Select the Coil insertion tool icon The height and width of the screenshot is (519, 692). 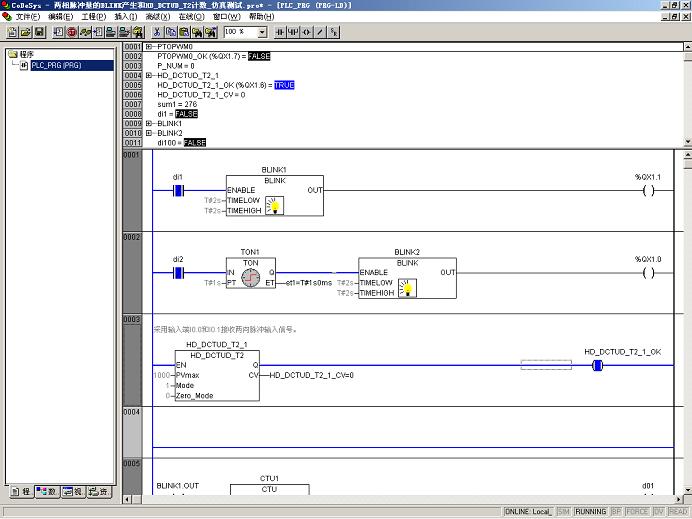pyautogui.click(x=307, y=32)
